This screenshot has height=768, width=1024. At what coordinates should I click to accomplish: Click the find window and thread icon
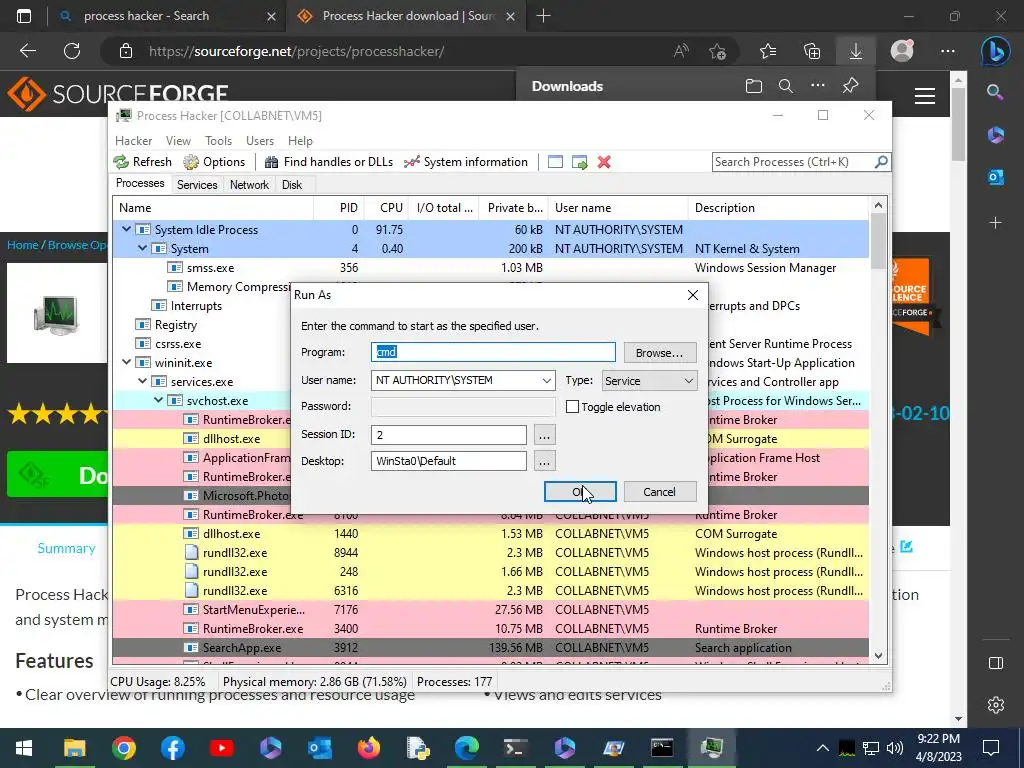(579, 162)
